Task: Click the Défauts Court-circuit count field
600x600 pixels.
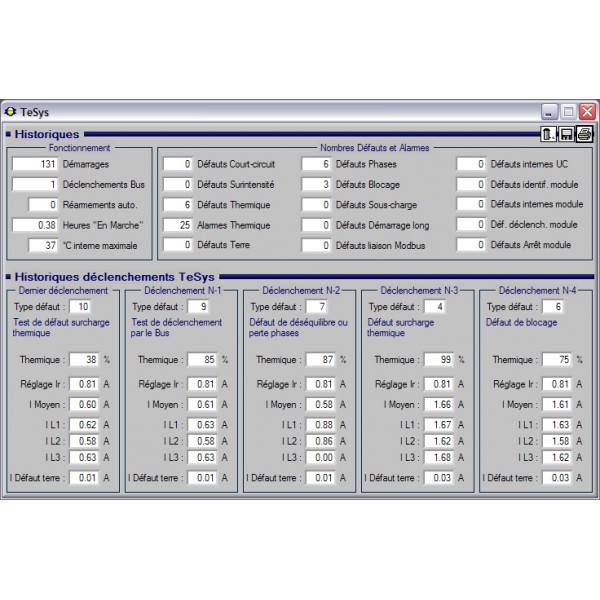Action: pyautogui.click(x=177, y=164)
